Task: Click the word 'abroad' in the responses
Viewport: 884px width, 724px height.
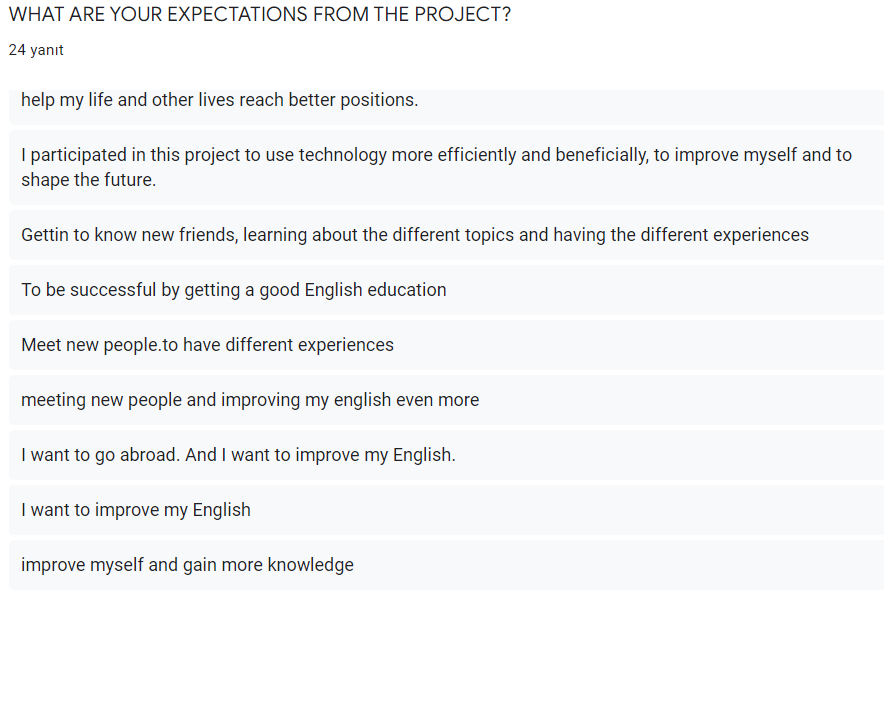Action: coord(150,455)
